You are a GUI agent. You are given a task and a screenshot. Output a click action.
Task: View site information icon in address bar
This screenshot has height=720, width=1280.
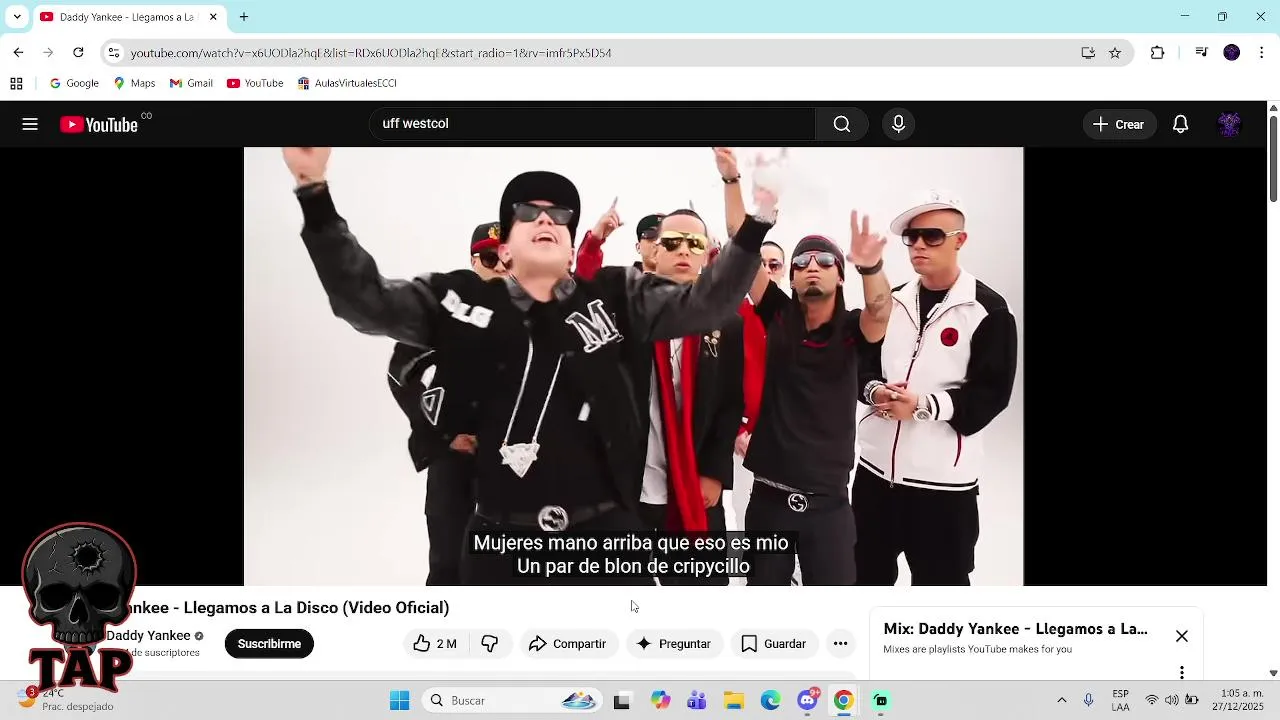pyautogui.click(x=114, y=53)
